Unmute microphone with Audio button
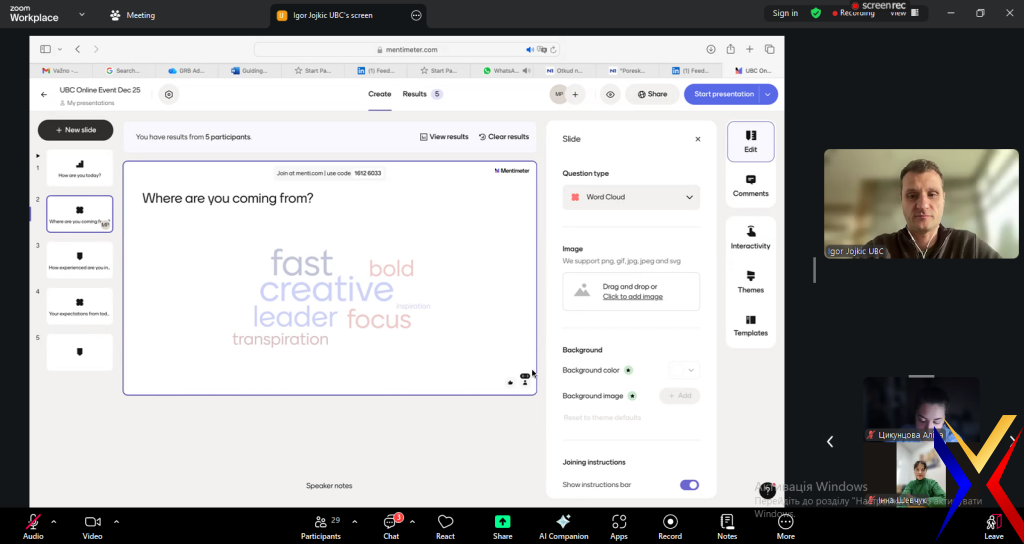This screenshot has width=1024, height=544. pos(33,526)
